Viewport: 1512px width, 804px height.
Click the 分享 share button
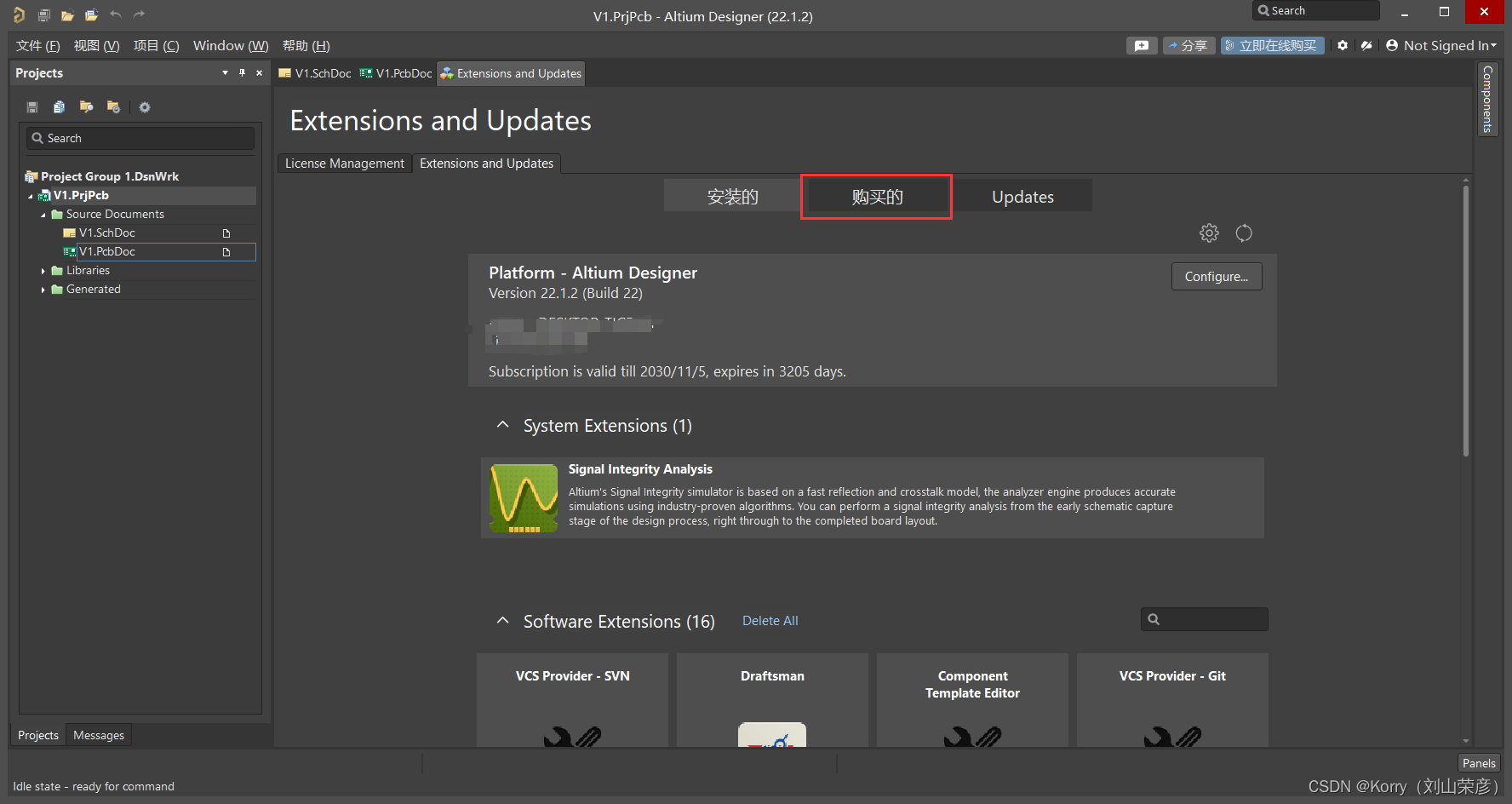tap(1188, 46)
